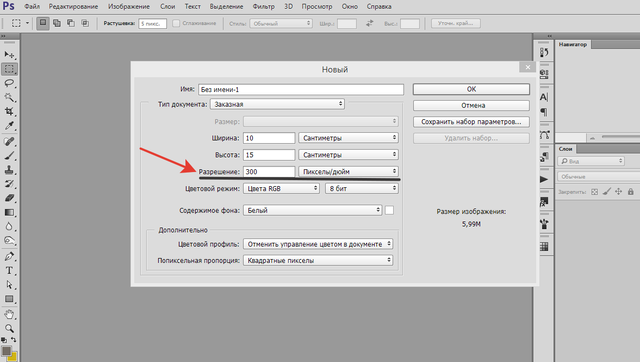Click the Отмена button
The height and width of the screenshot is (362, 640).
pos(471,105)
